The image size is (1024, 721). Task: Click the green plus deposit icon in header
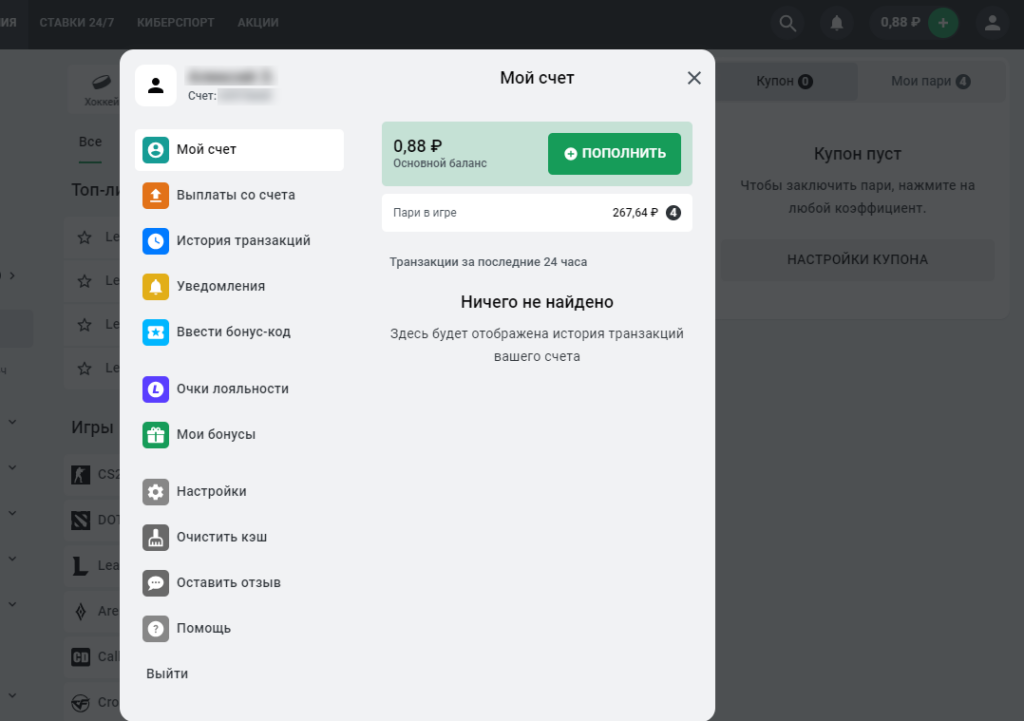[x=943, y=23]
